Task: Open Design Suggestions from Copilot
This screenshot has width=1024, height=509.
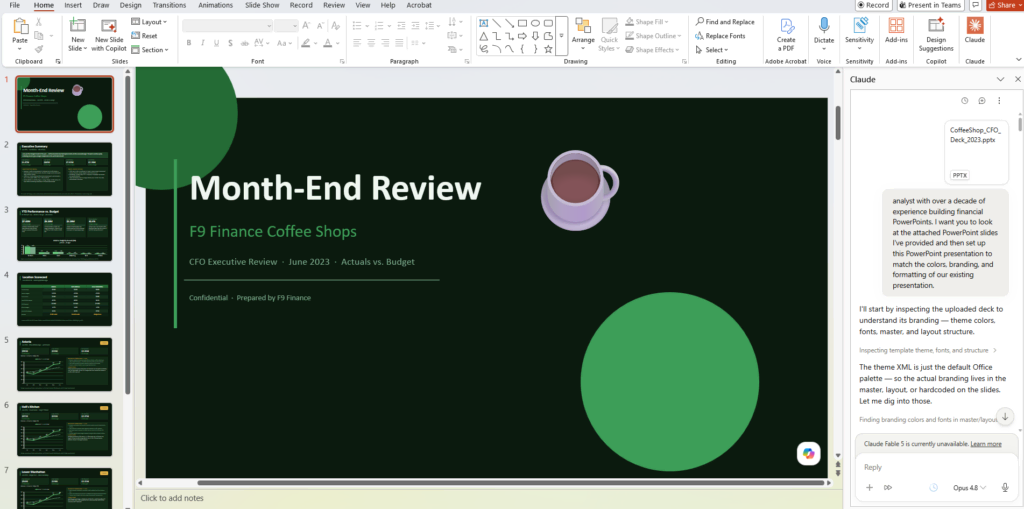Action: pyautogui.click(x=936, y=35)
